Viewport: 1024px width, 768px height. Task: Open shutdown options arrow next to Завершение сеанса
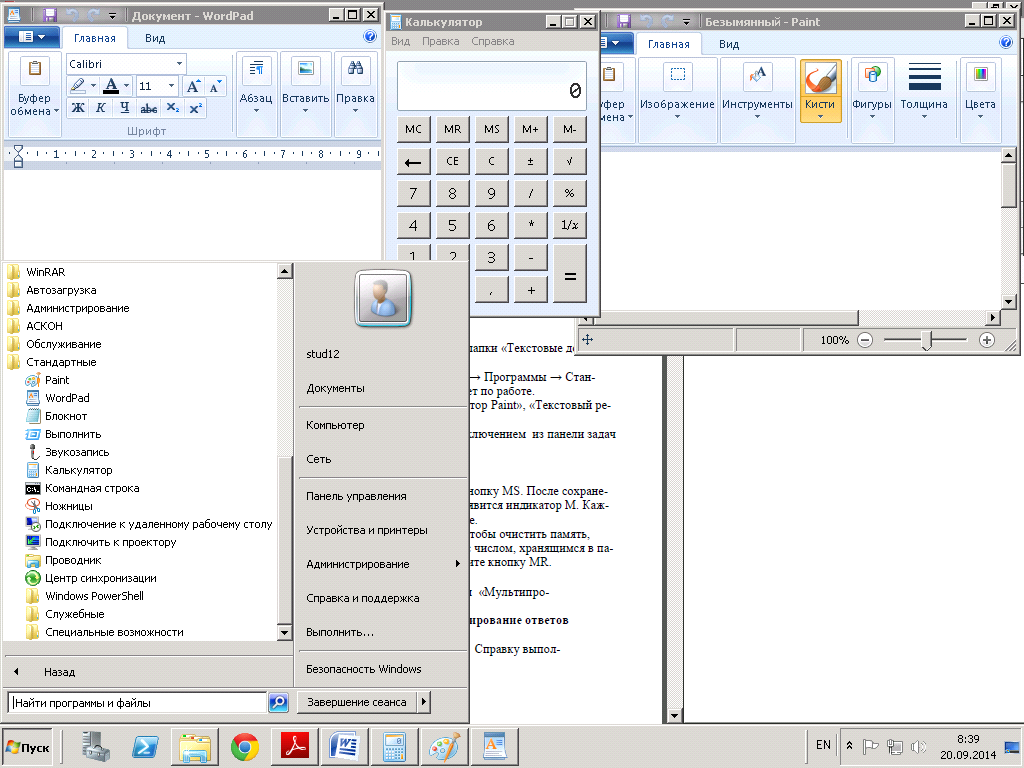pos(424,702)
